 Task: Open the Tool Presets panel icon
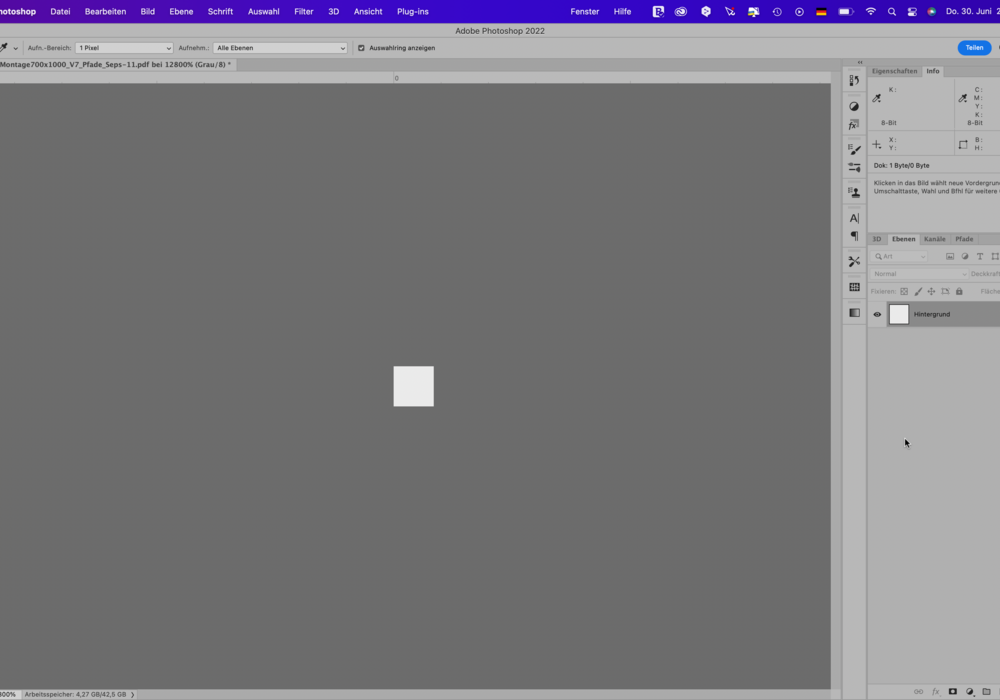tap(854, 261)
